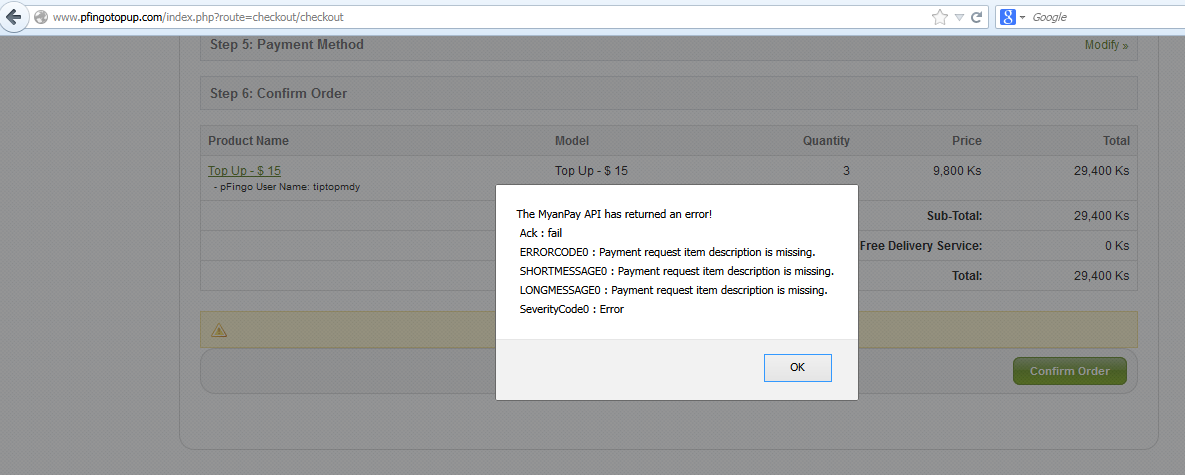The image size is (1185, 475).
Task: Click the Google search engine icon
Action: coord(1007,17)
